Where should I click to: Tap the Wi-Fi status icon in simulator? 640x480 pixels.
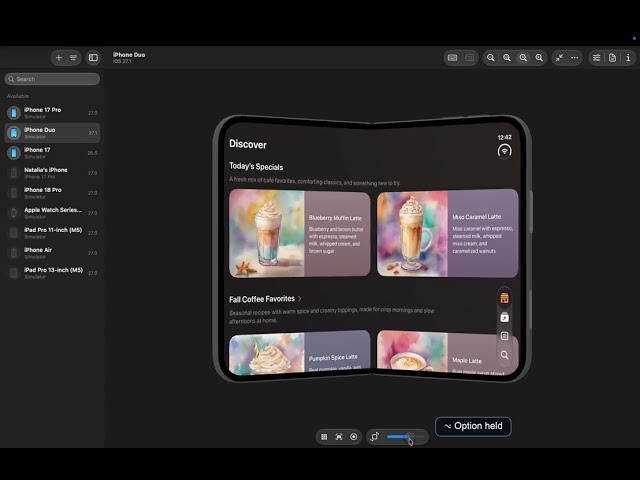click(x=505, y=151)
